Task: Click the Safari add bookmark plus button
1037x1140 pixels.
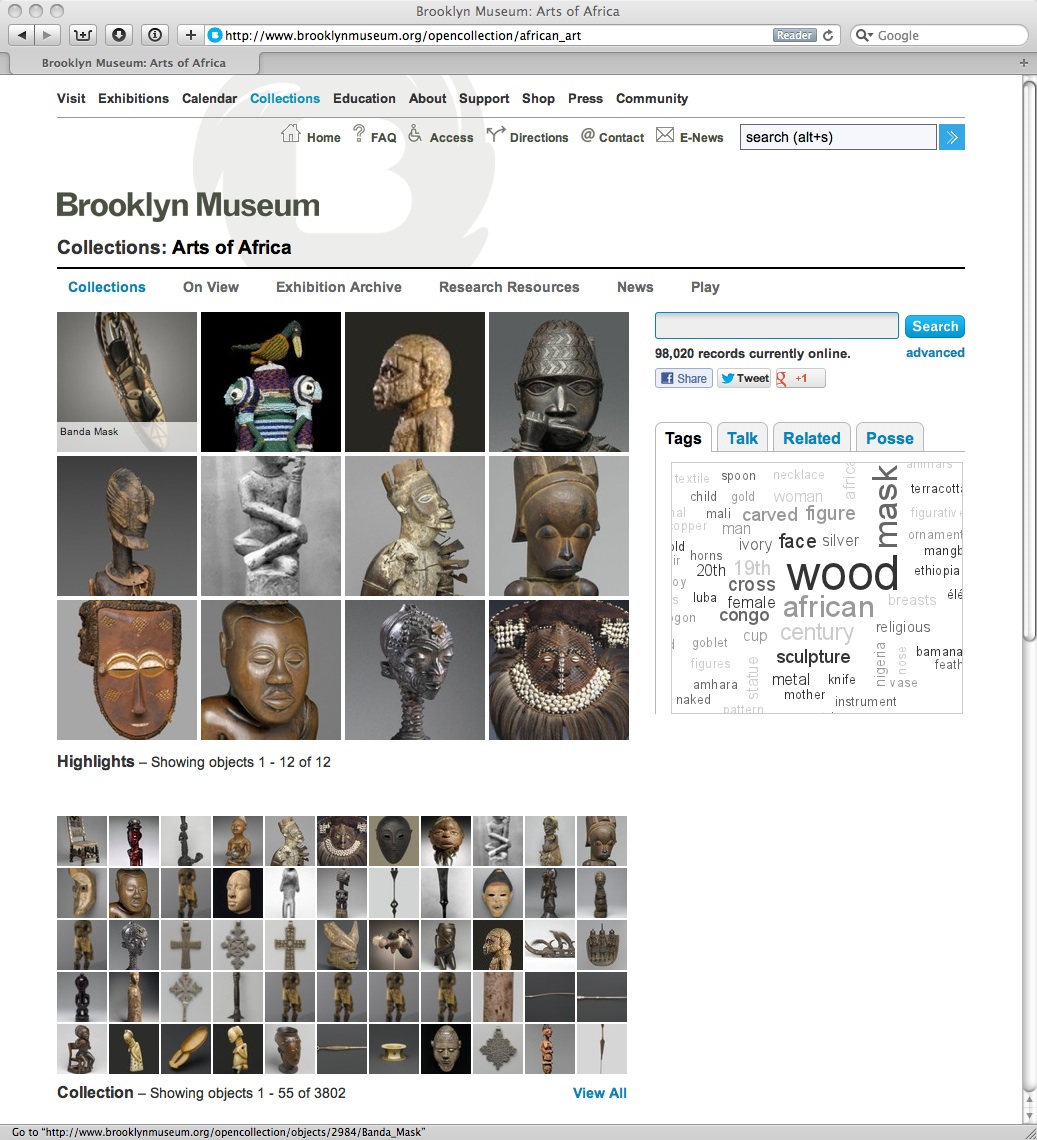Action: pyautogui.click(x=191, y=35)
